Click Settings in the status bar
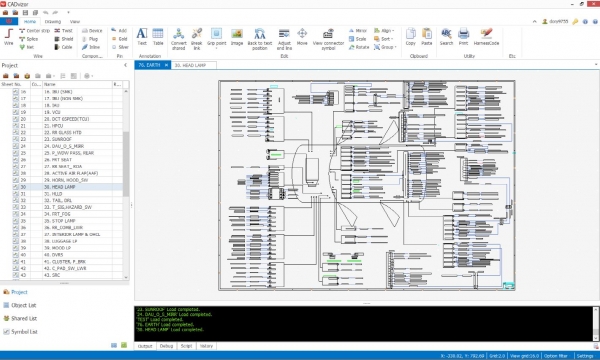600x360 pixels. pyautogui.click(x=585, y=356)
